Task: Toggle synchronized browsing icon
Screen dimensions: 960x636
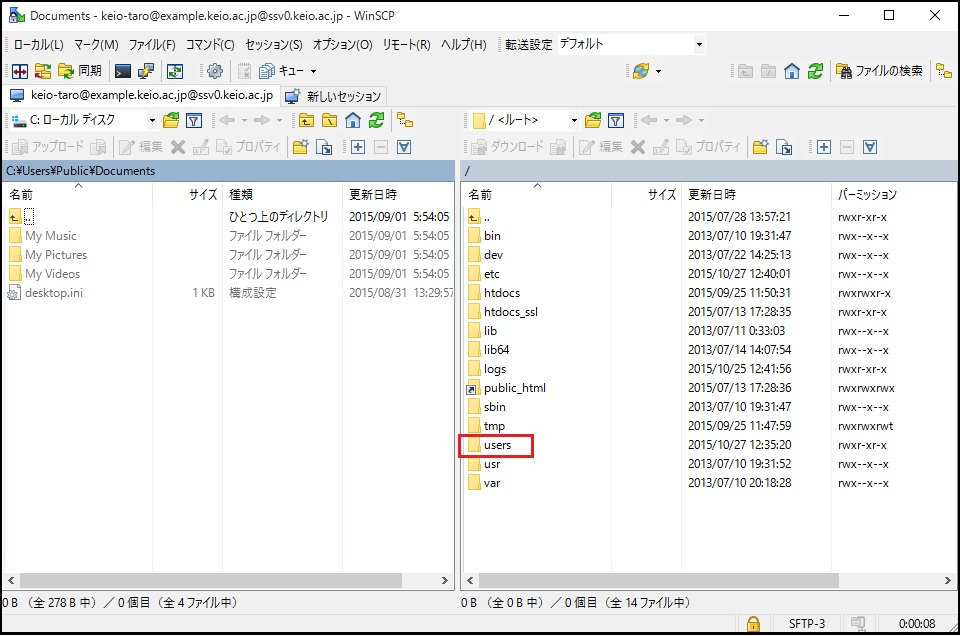Action: 175,71
